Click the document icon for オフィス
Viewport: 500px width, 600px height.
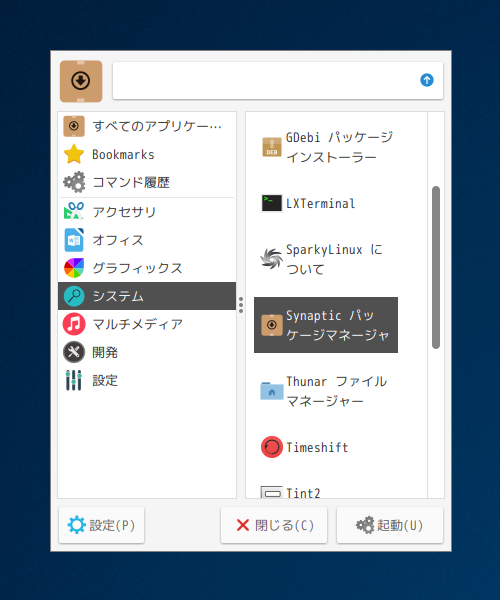pyautogui.click(x=74, y=240)
